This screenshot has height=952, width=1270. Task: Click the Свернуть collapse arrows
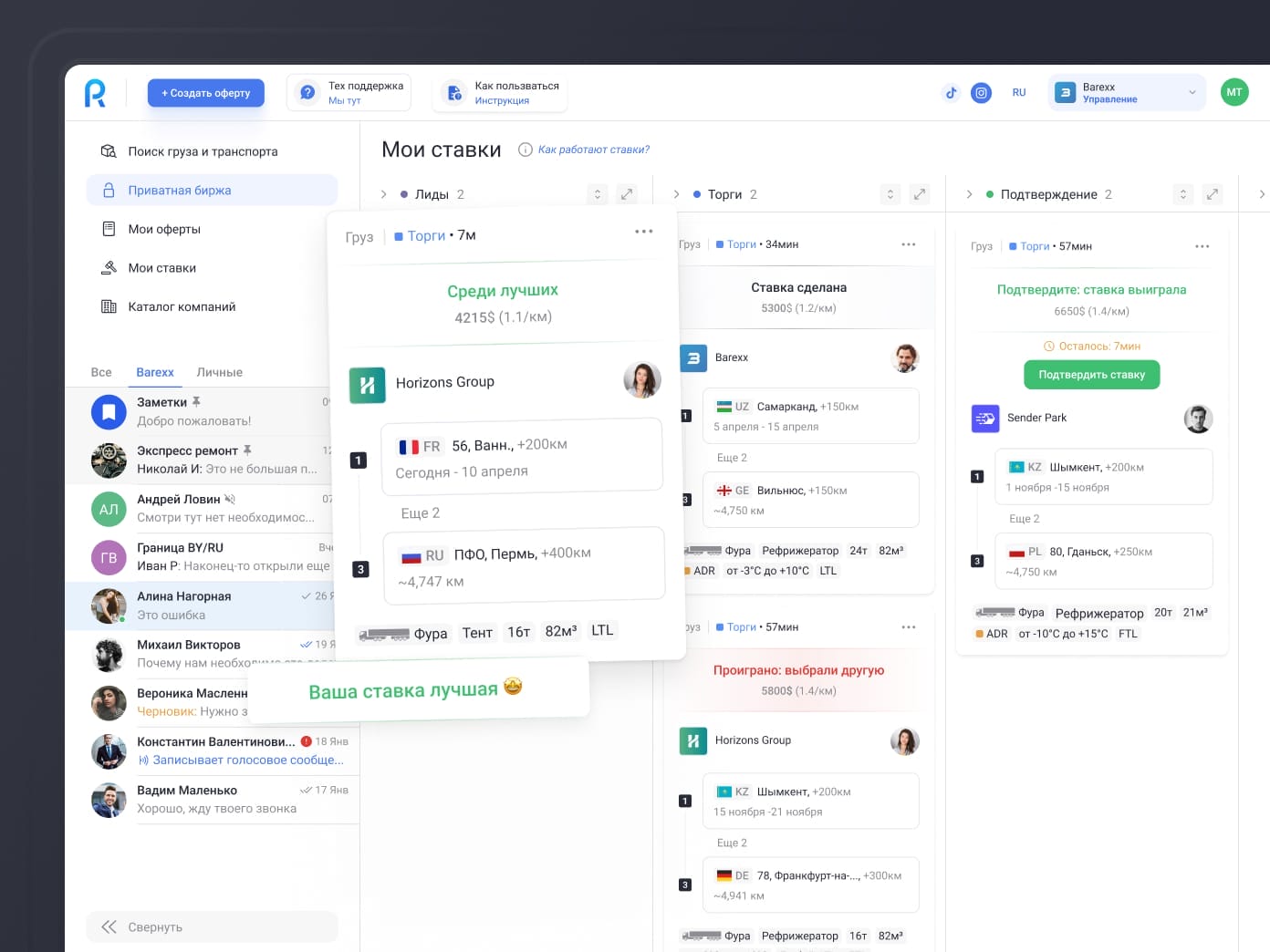(x=109, y=926)
